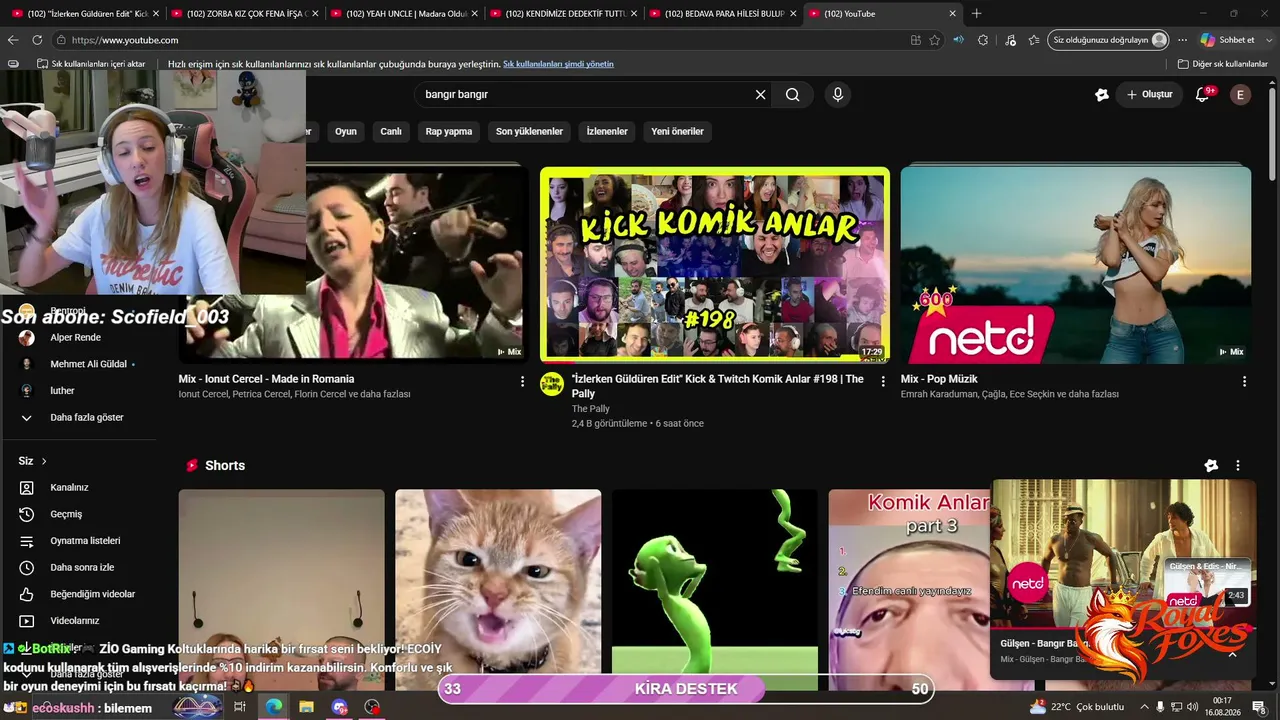This screenshot has width=1280, height=720.
Task: Open the green alien dancing Shorts thumbnail
Action: (x=715, y=589)
